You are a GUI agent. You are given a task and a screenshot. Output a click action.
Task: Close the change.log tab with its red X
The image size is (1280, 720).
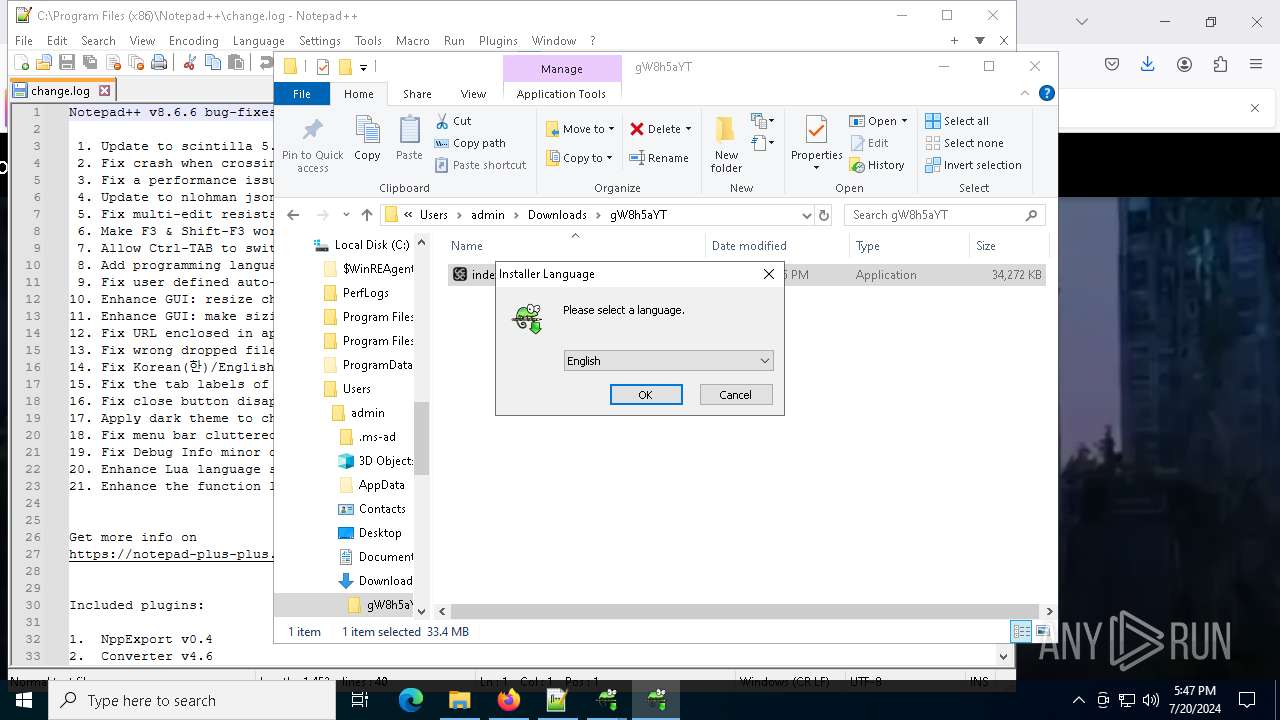pyautogui.click(x=104, y=90)
